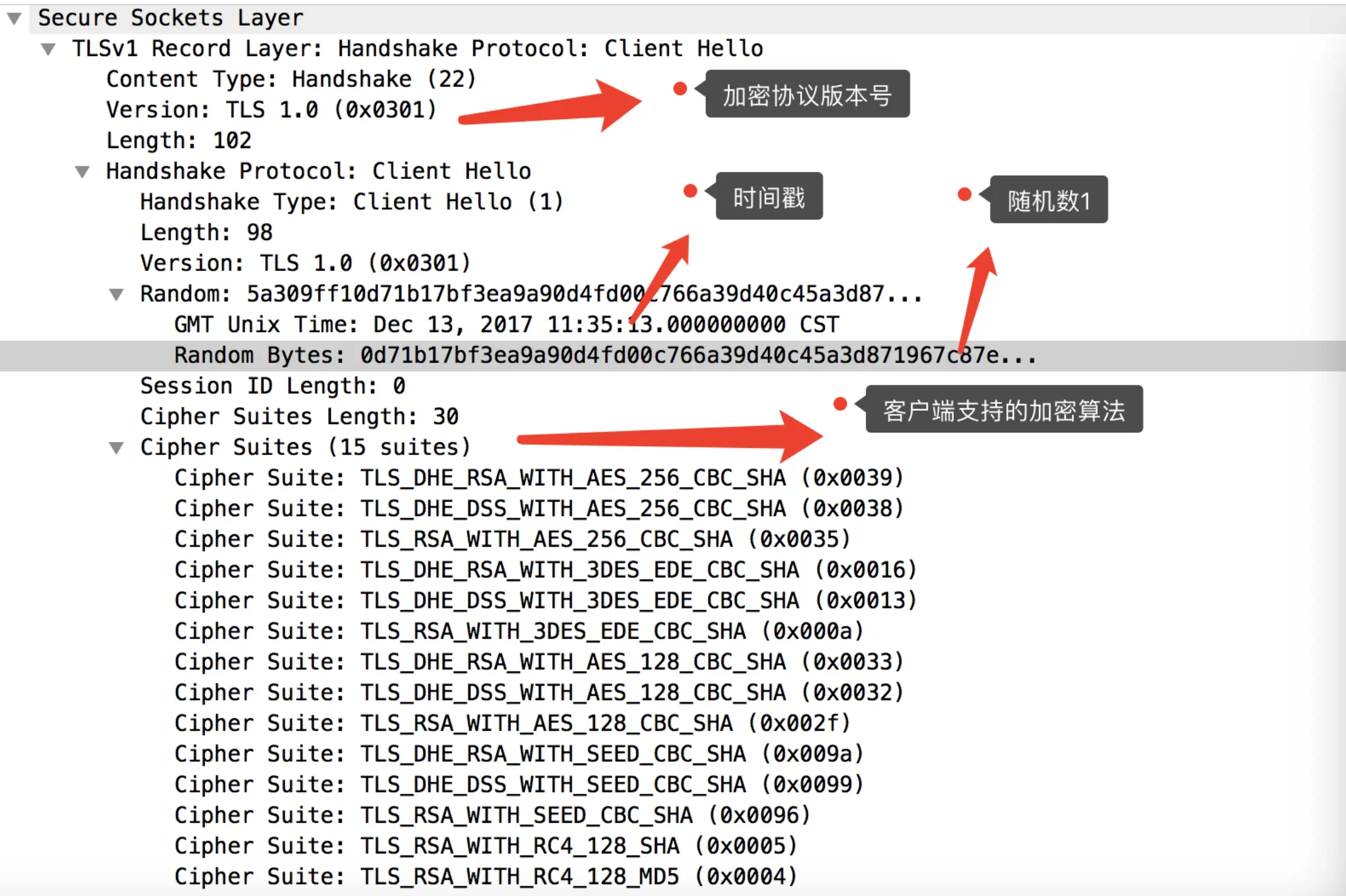The height and width of the screenshot is (896, 1346).
Task: Click the 加密协议版本号 annotation label
Action: click(807, 95)
